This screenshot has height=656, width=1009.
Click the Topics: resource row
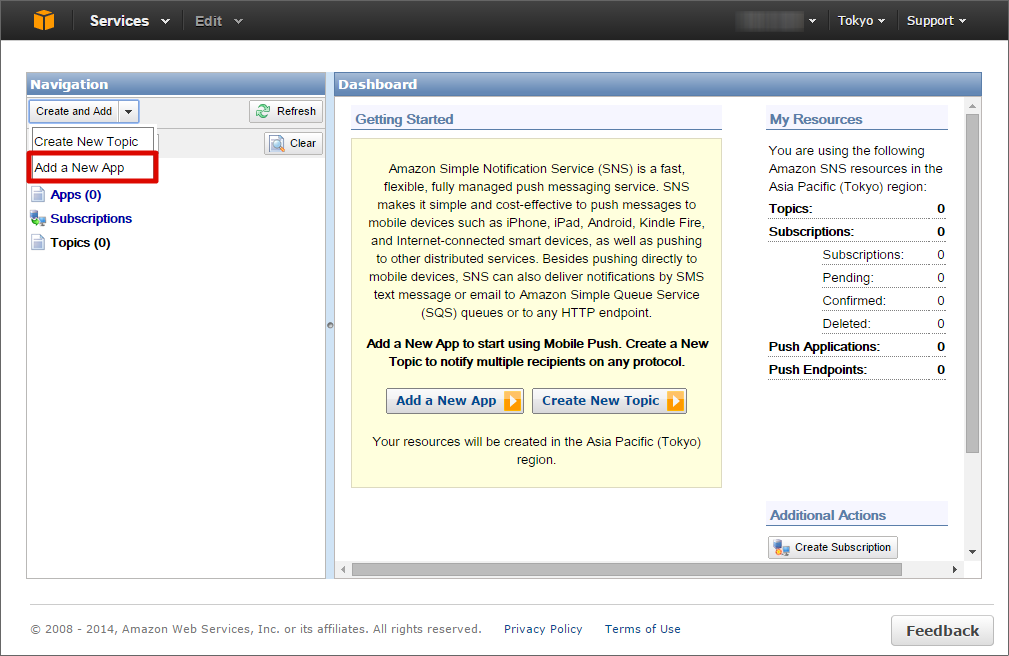point(856,209)
